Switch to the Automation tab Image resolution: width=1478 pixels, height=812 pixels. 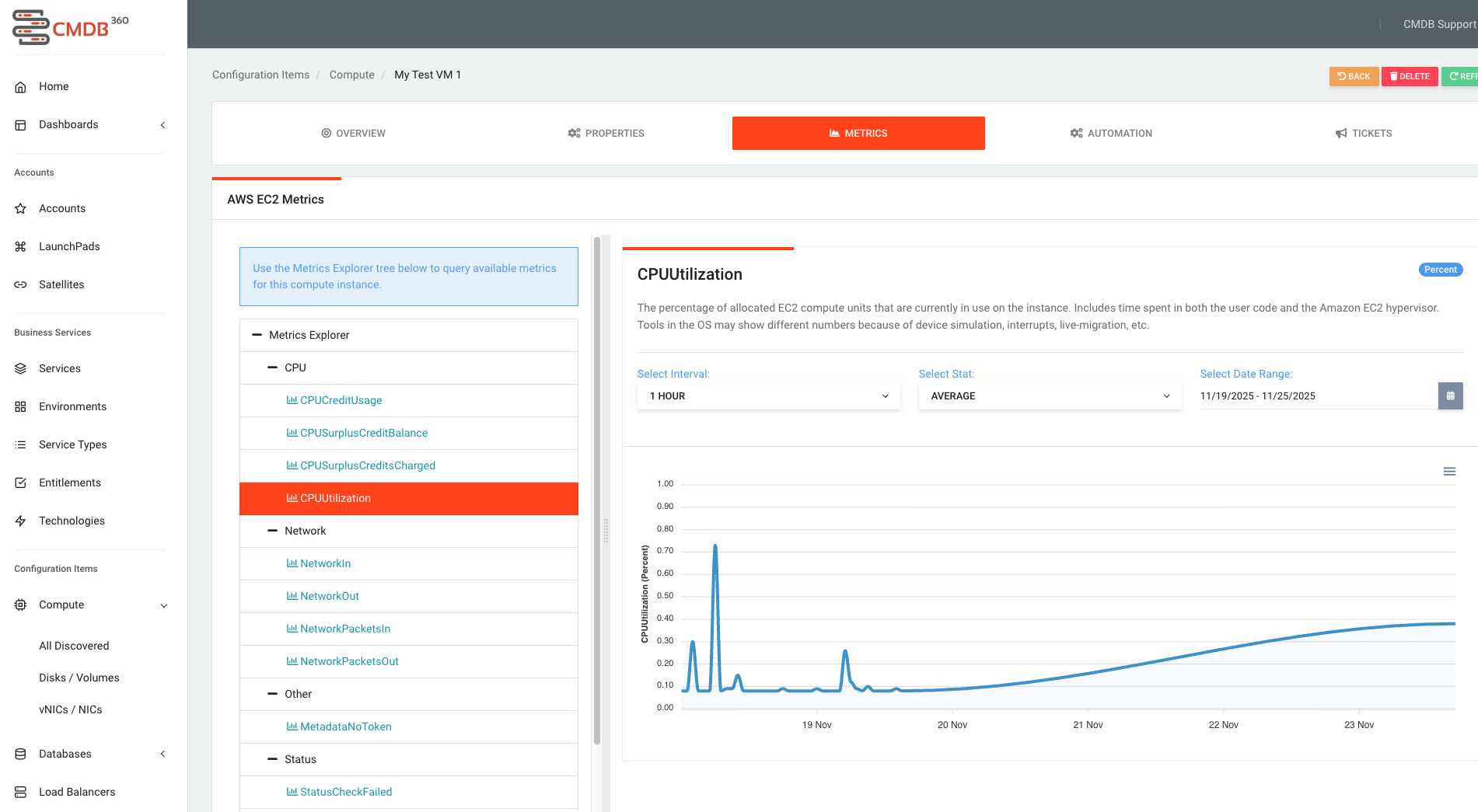1111,134
